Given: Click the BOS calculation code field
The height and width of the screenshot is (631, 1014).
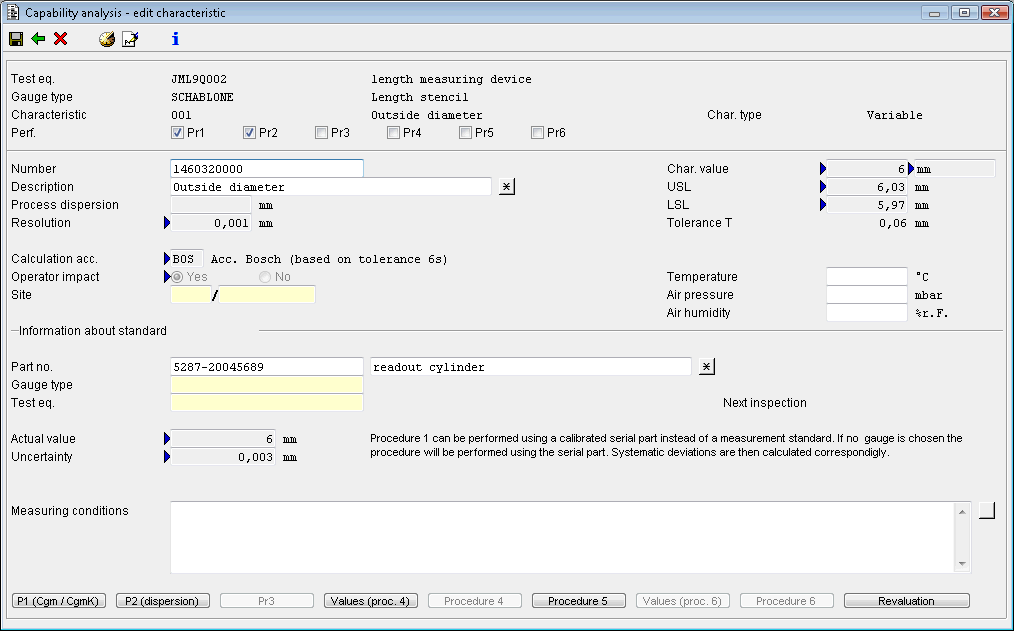Looking at the screenshot, I should [187, 259].
